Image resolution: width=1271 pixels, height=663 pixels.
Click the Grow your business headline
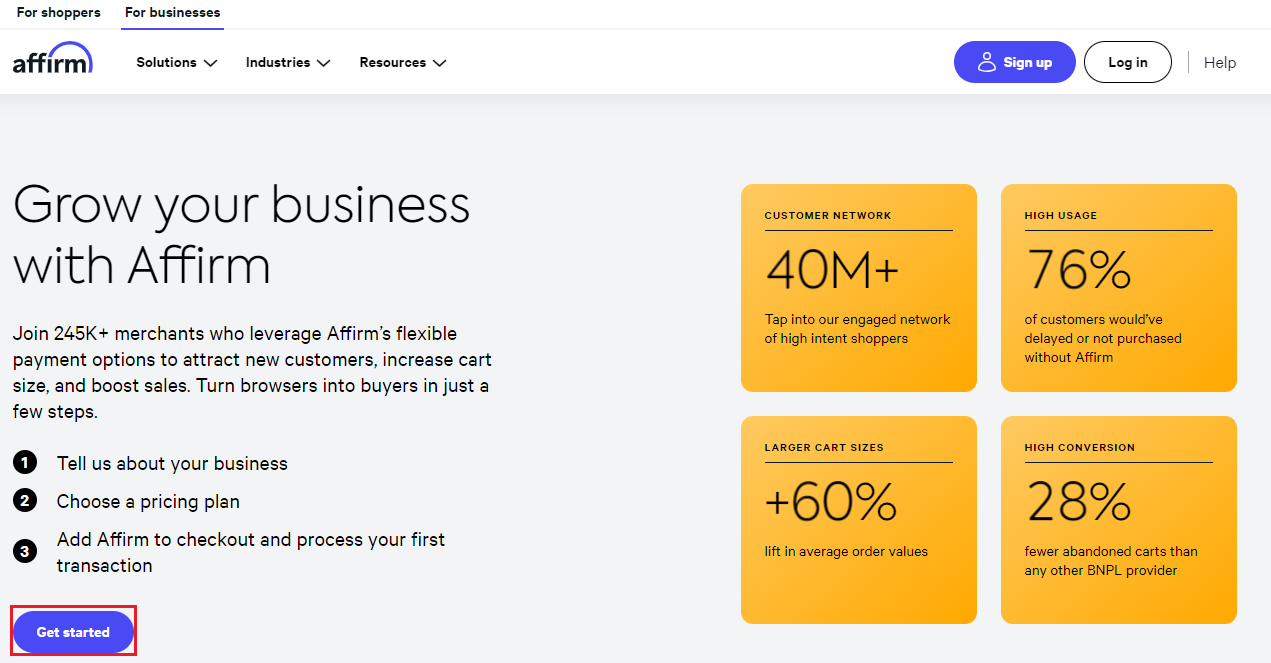(x=241, y=235)
